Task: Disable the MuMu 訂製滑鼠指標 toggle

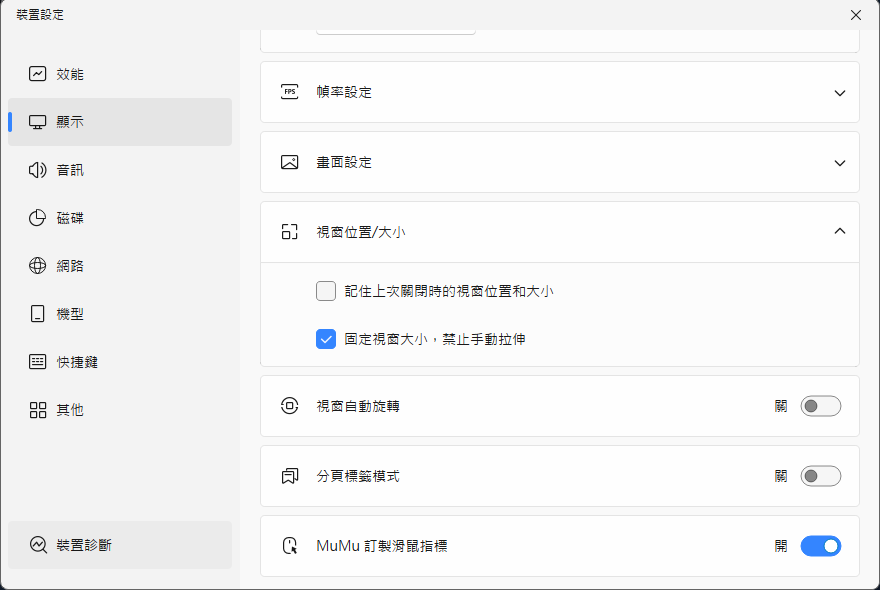Action: coord(820,546)
